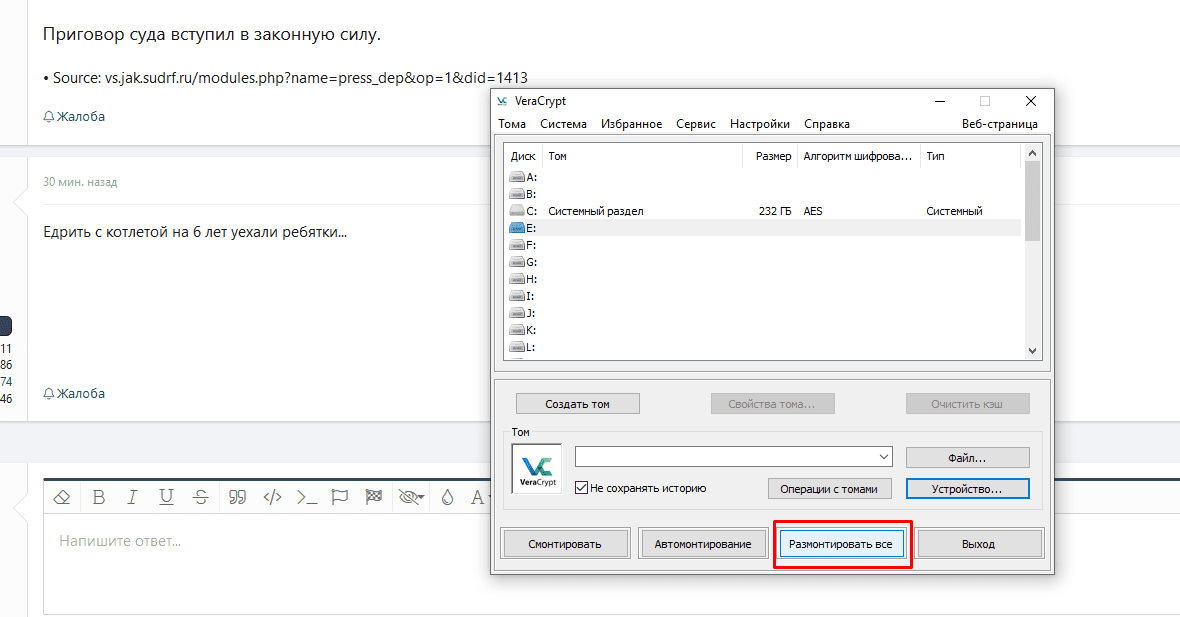
Task: Open the Сервис menu
Action: (695, 124)
